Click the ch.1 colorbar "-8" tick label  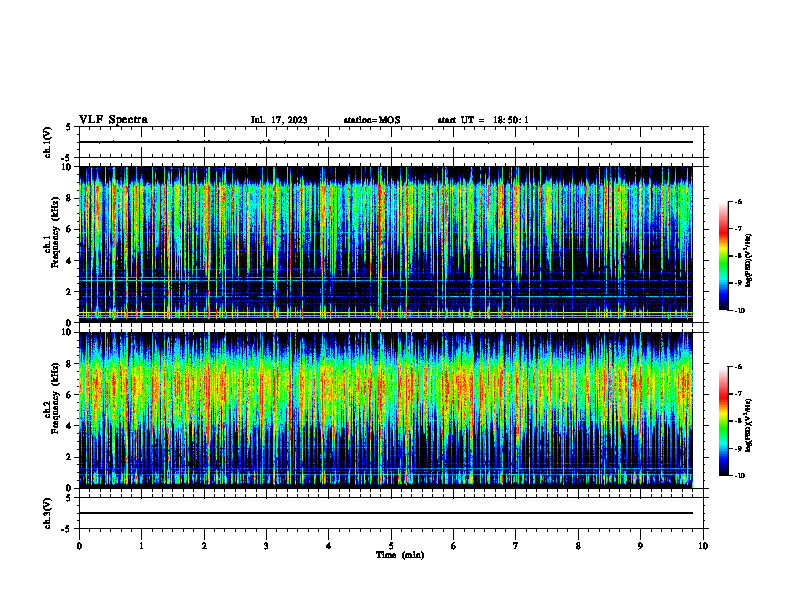(x=738, y=256)
